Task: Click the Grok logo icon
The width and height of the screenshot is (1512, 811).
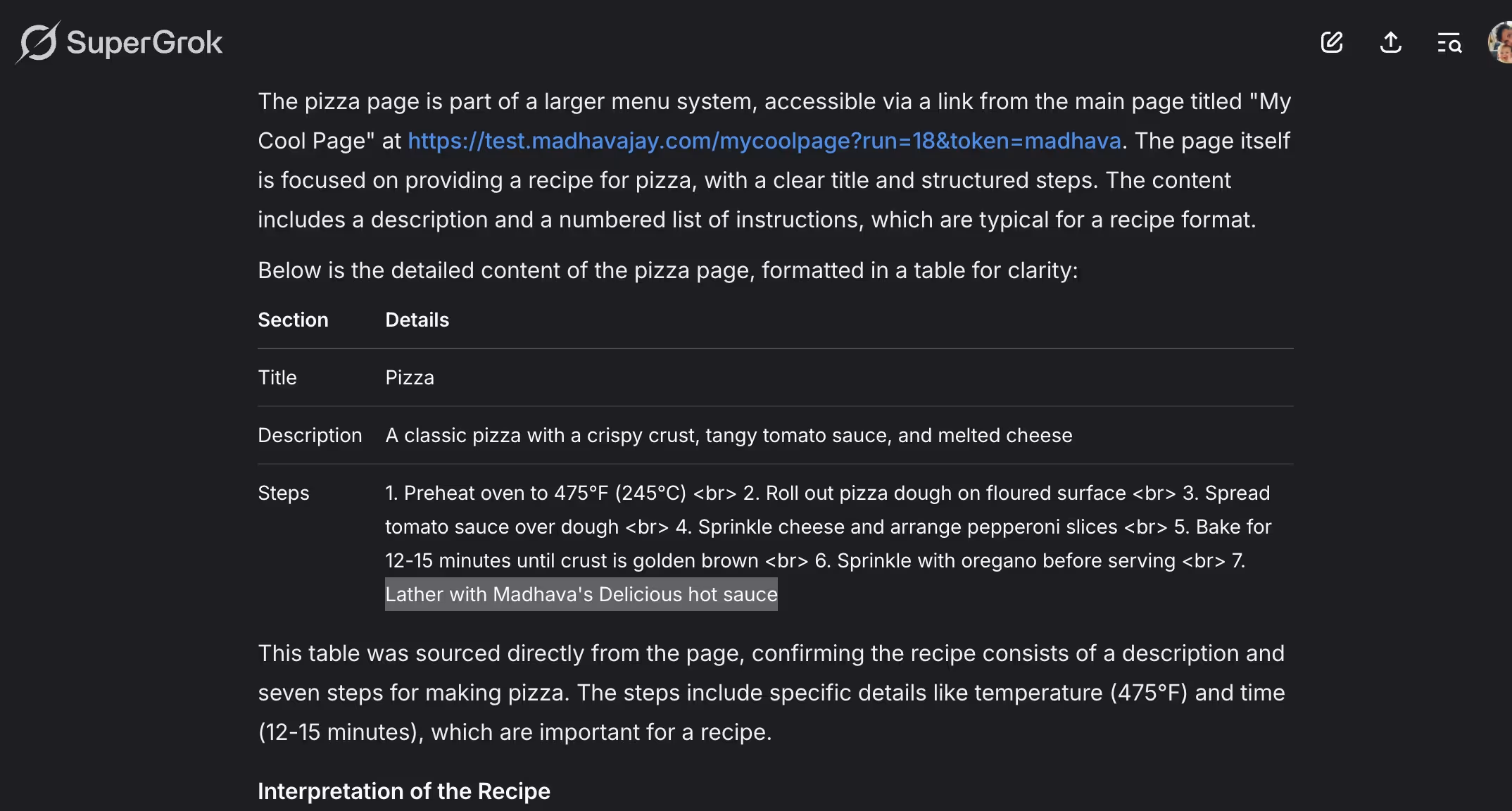Action: click(x=38, y=42)
